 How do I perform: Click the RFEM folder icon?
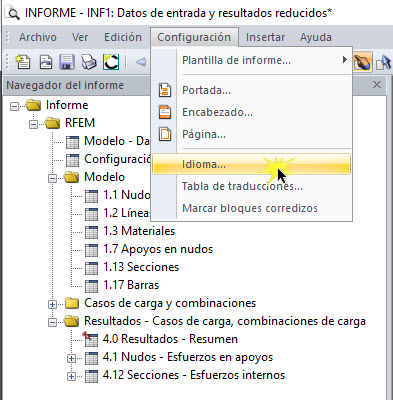click(52, 123)
